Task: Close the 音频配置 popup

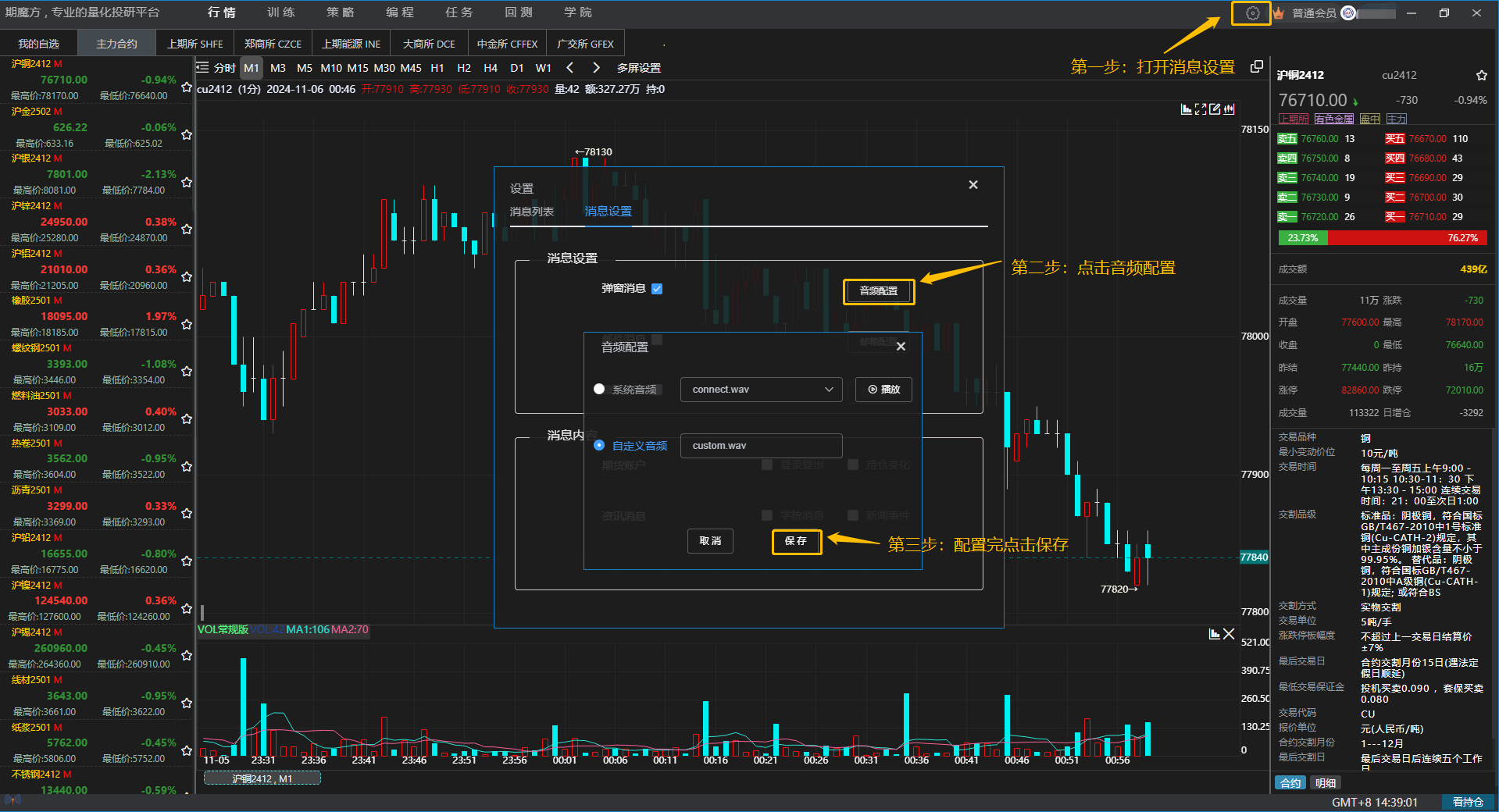Action: [901, 347]
